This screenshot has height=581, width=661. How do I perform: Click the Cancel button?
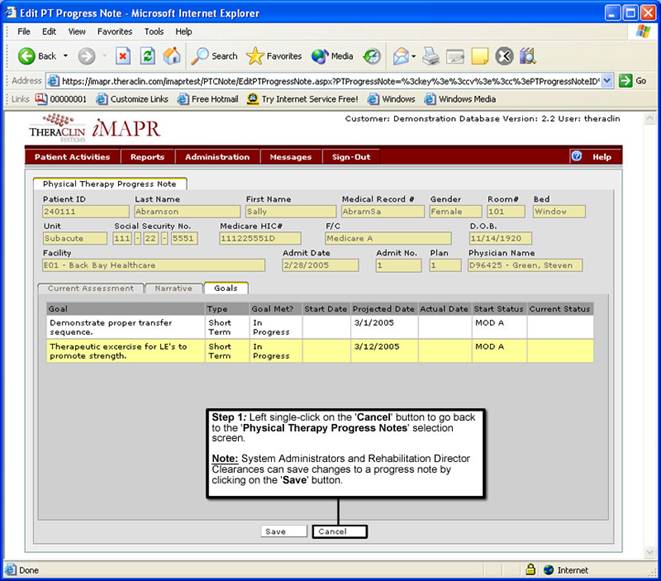pos(339,532)
